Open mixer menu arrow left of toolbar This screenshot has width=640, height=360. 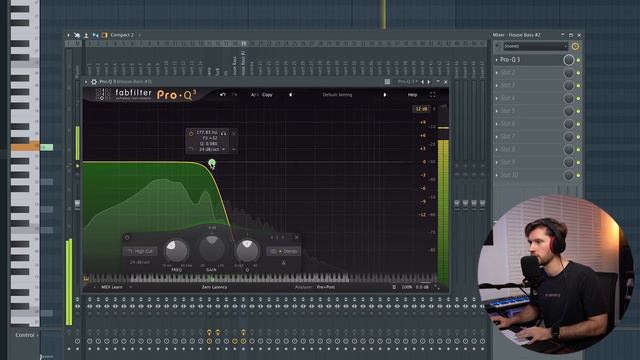(x=69, y=35)
